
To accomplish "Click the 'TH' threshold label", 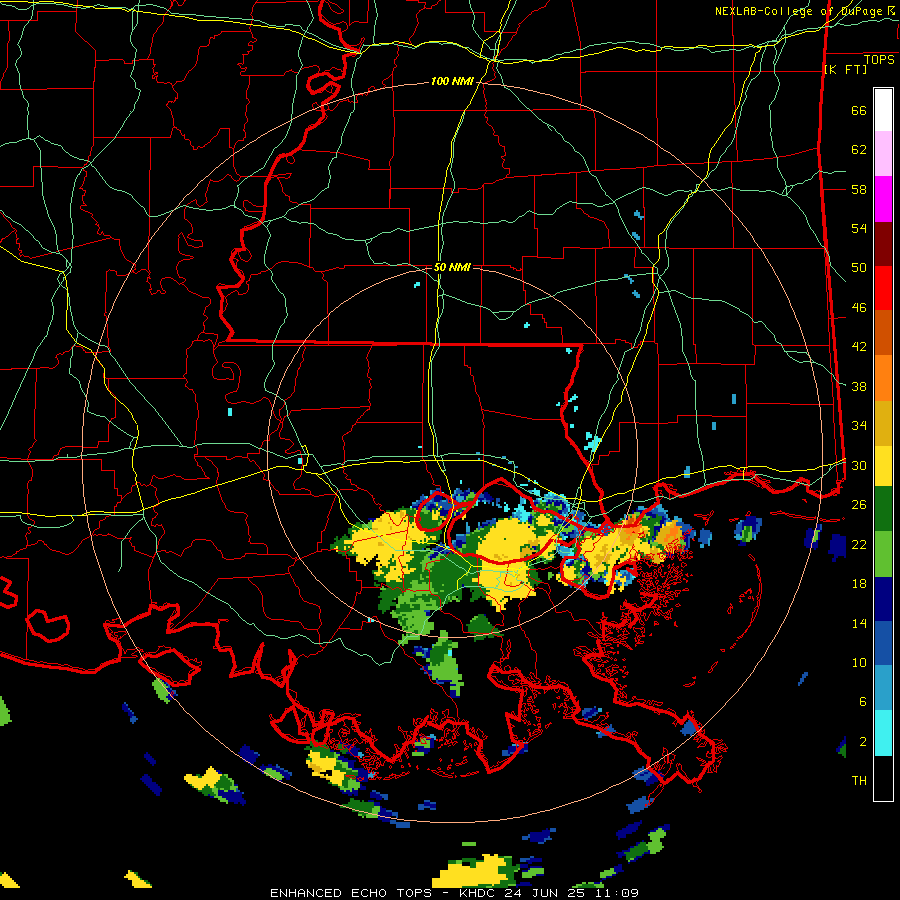I will click(859, 781).
